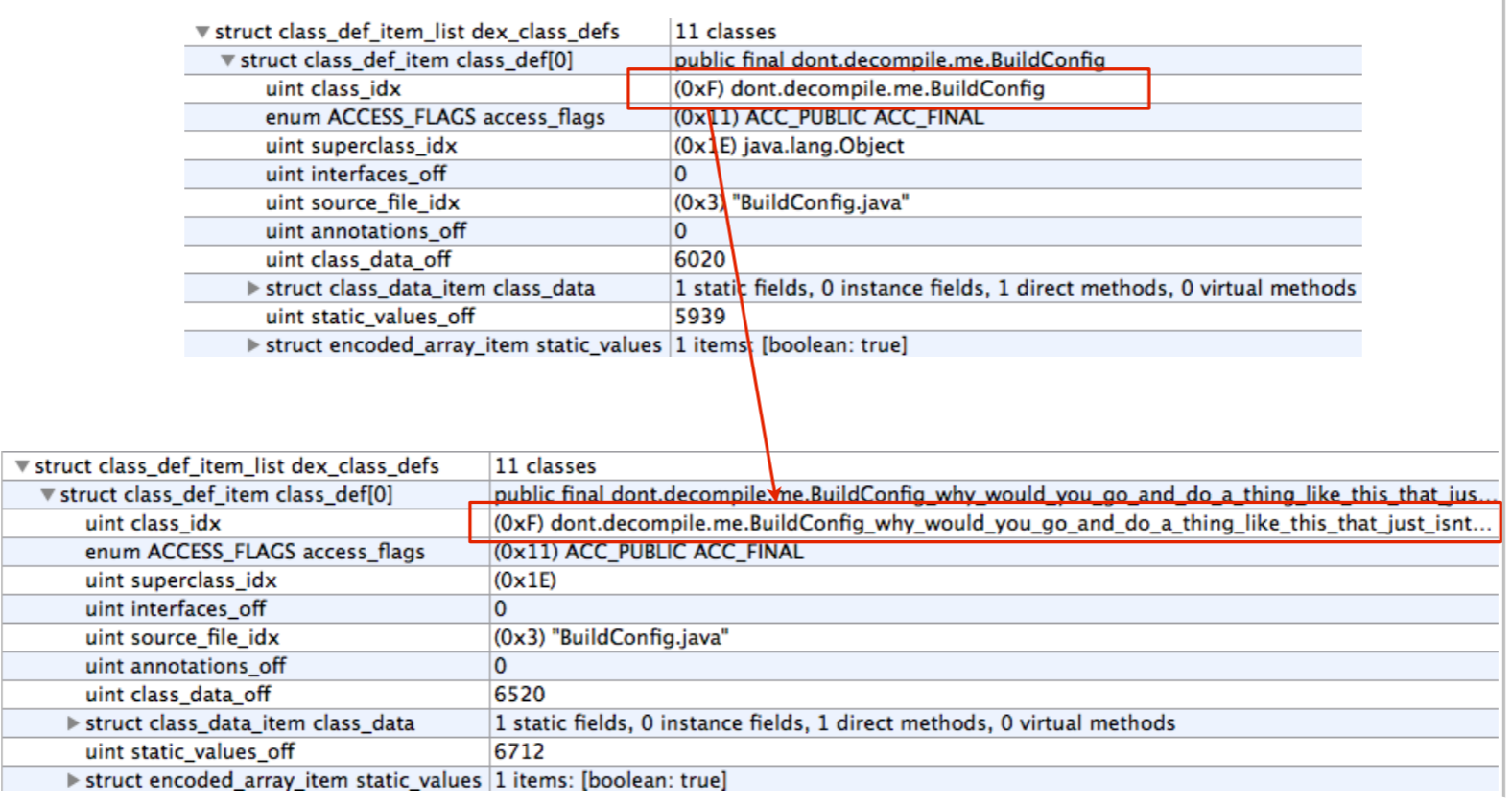Image resolution: width=1512 pixels, height=805 pixels.
Task: Expand static_values struct below offset 5939
Action: click(x=253, y=345)
